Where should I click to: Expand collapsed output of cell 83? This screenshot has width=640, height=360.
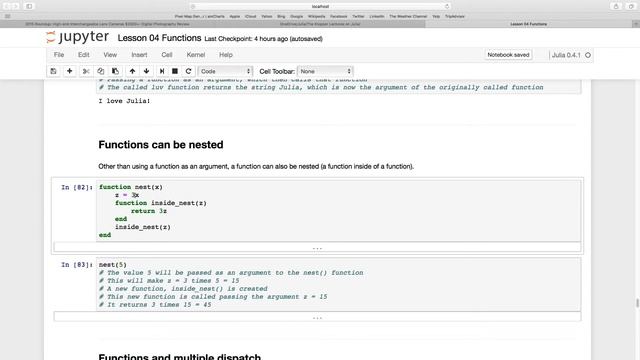[x=317, y=317]
